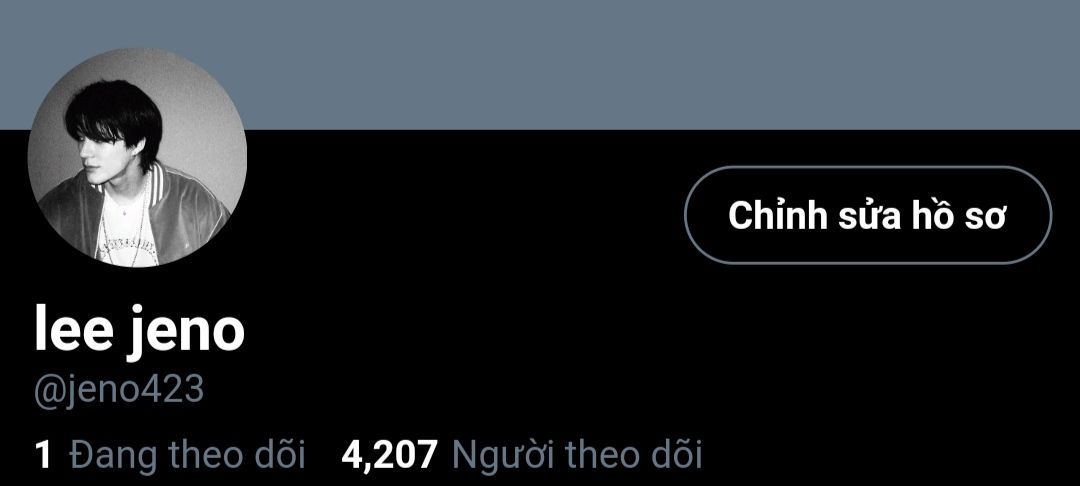The width and height of the screenshot is (1080, 486).
Task: Click the following count number 1
Action: pos(43,456)
